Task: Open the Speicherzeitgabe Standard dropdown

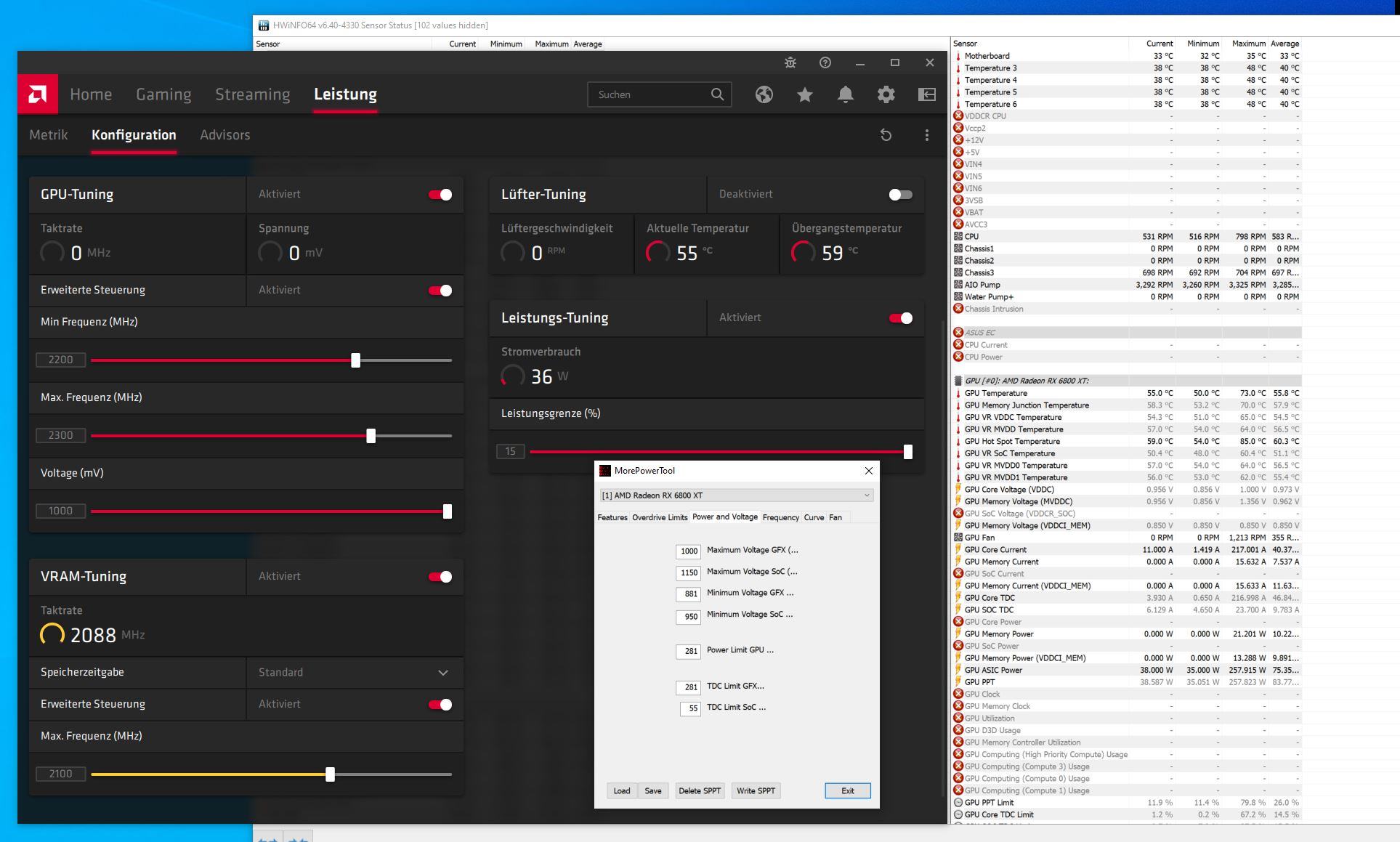Action: click(355, 673)
